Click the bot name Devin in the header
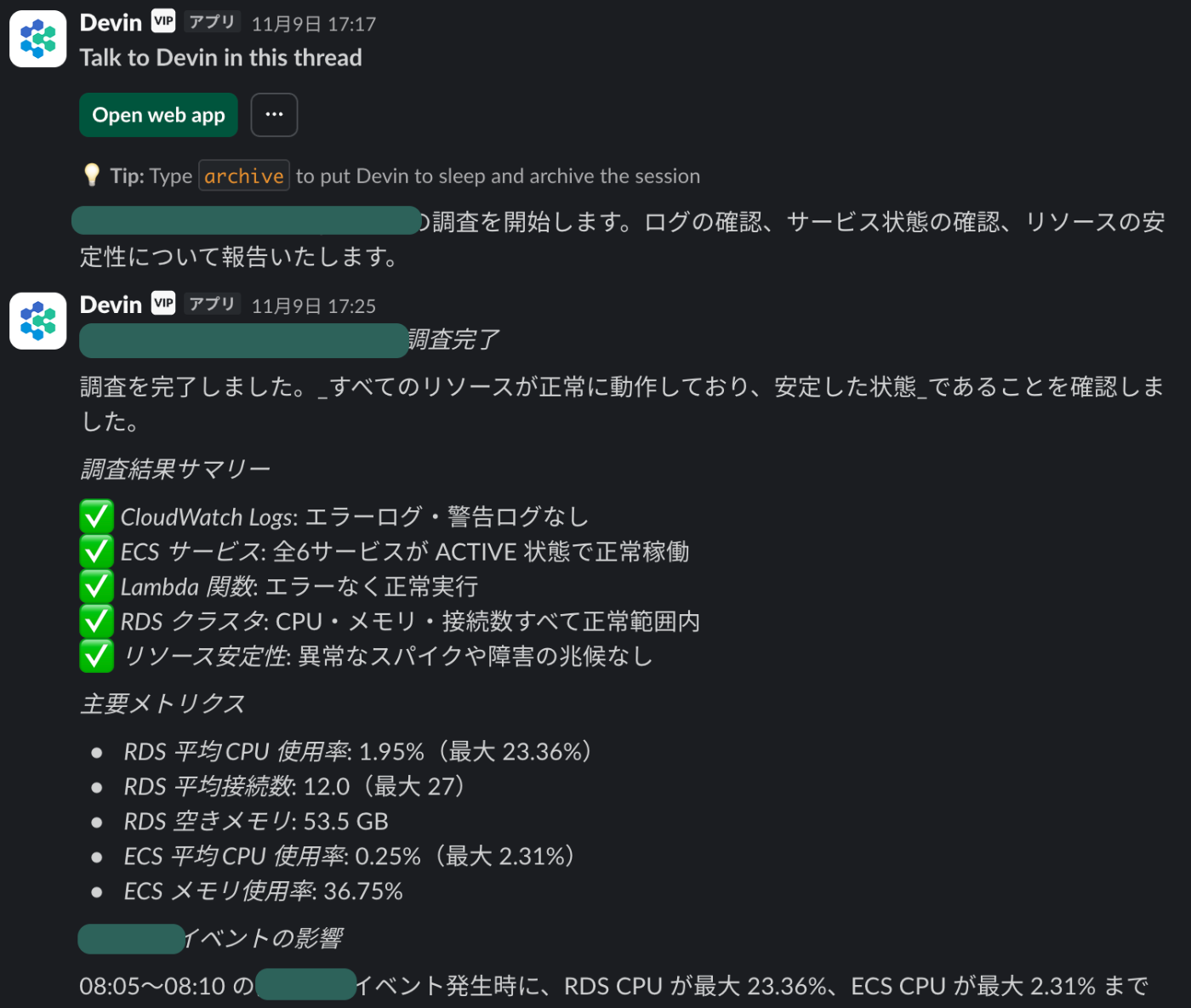 point(111,21)
